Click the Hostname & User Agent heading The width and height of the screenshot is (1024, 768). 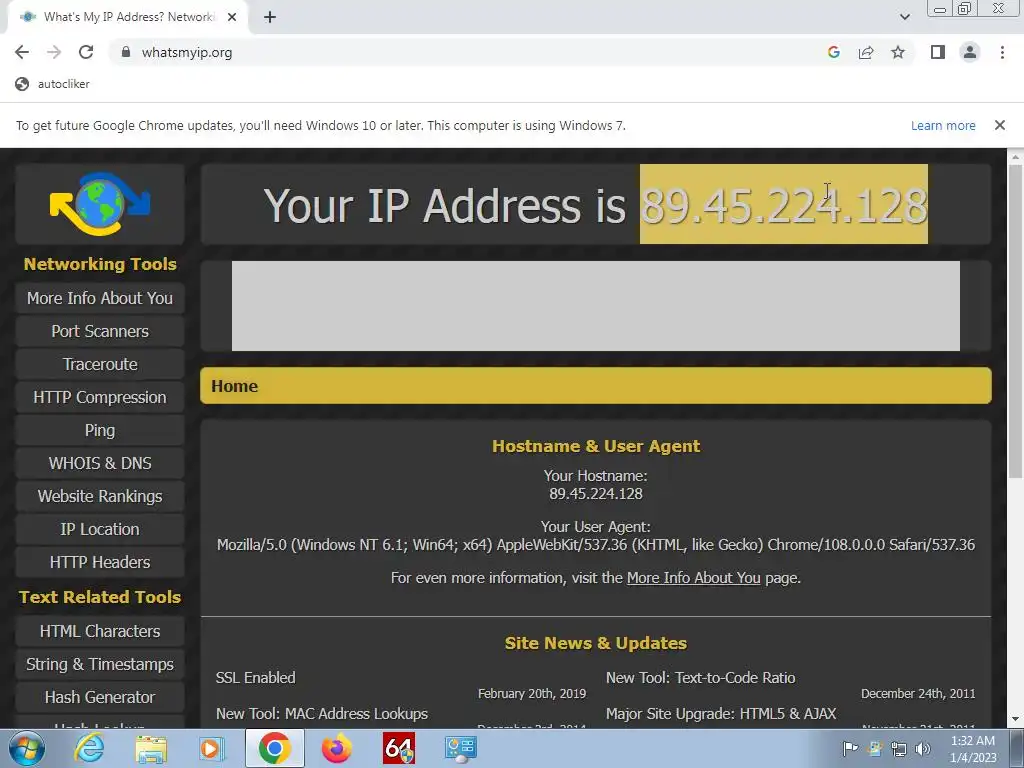click(596, 446)
